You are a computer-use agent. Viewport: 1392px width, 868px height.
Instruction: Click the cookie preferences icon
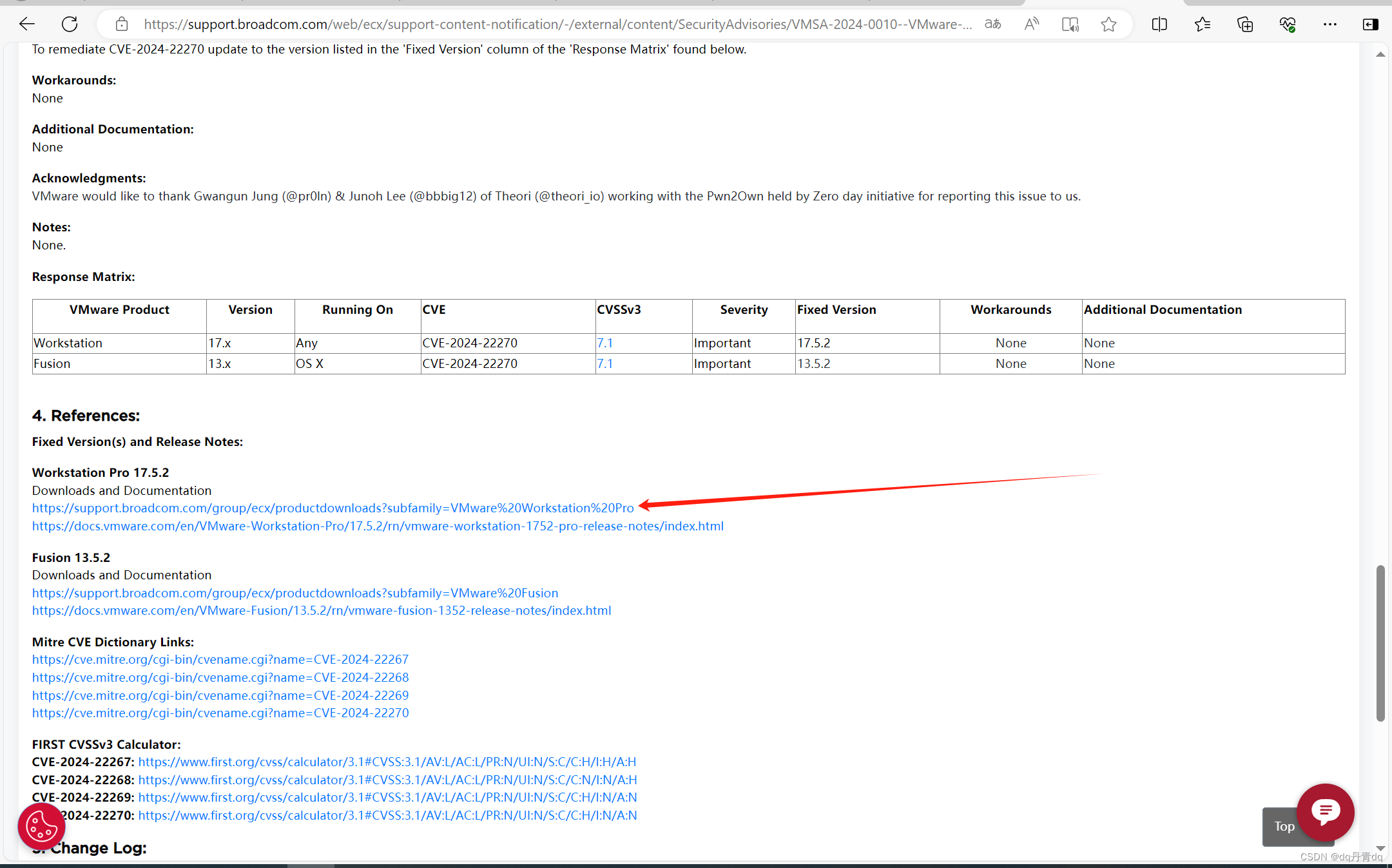(41, 826)
